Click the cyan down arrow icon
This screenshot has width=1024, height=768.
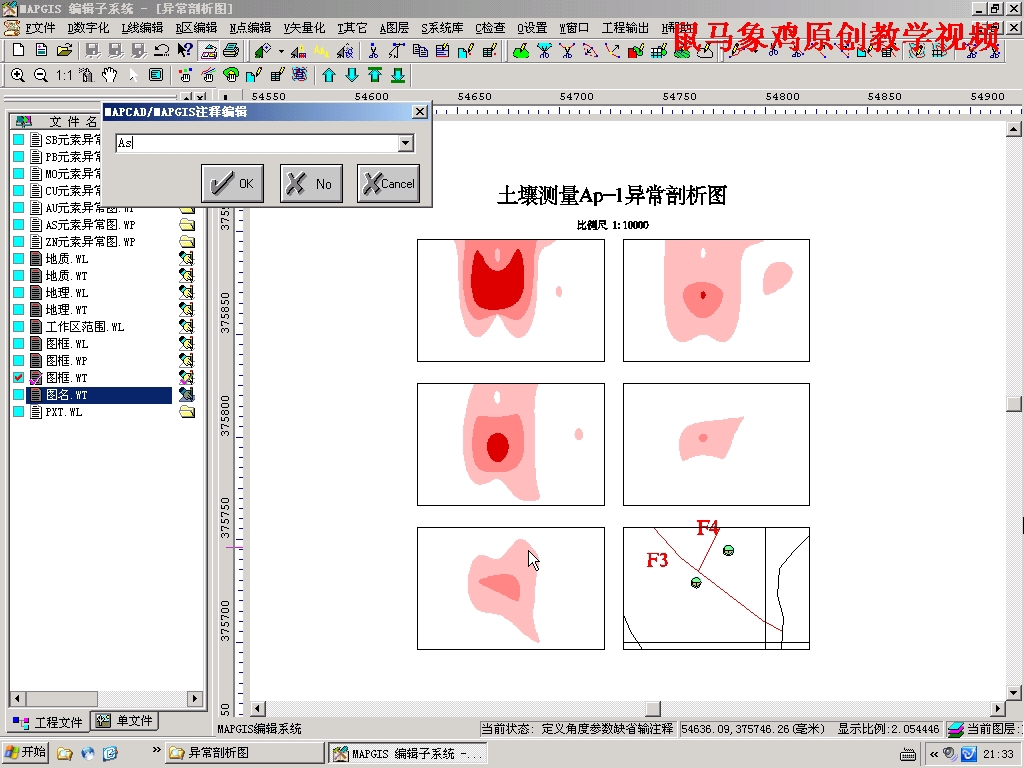pos(352,75)
